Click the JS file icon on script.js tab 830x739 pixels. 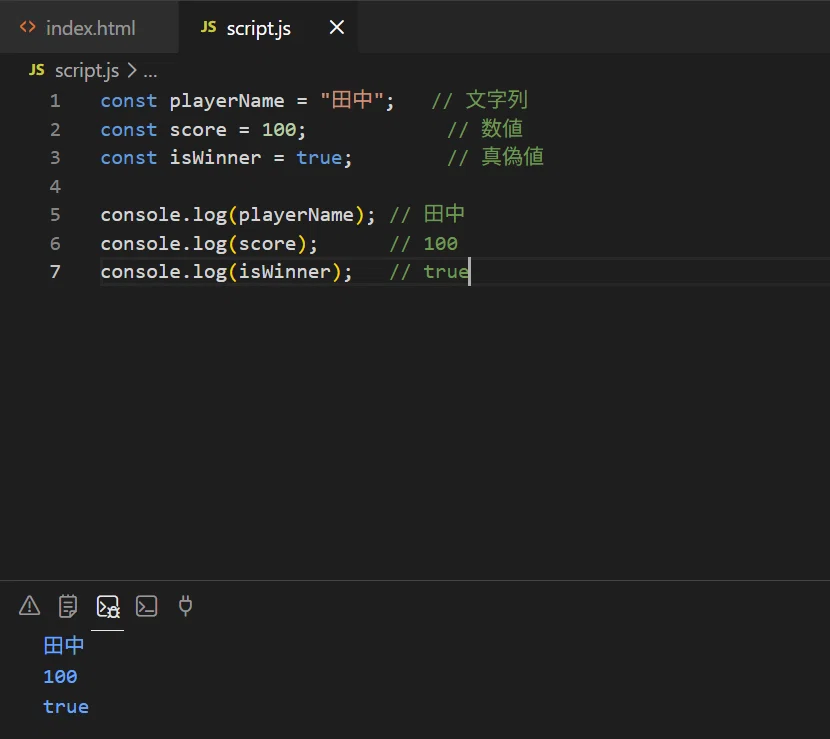pos(209,27)
